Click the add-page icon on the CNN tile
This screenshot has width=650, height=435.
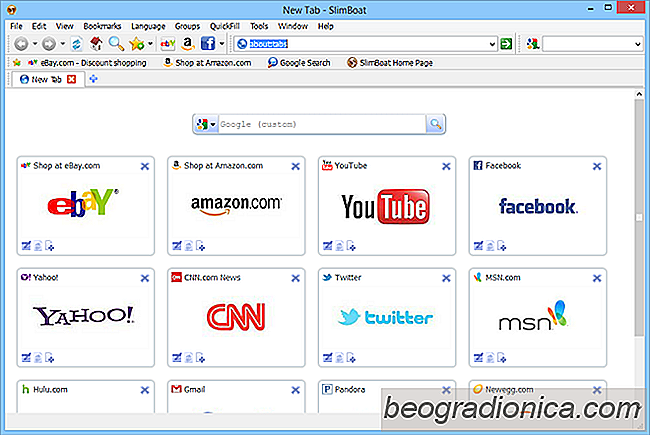click(200, 357)
